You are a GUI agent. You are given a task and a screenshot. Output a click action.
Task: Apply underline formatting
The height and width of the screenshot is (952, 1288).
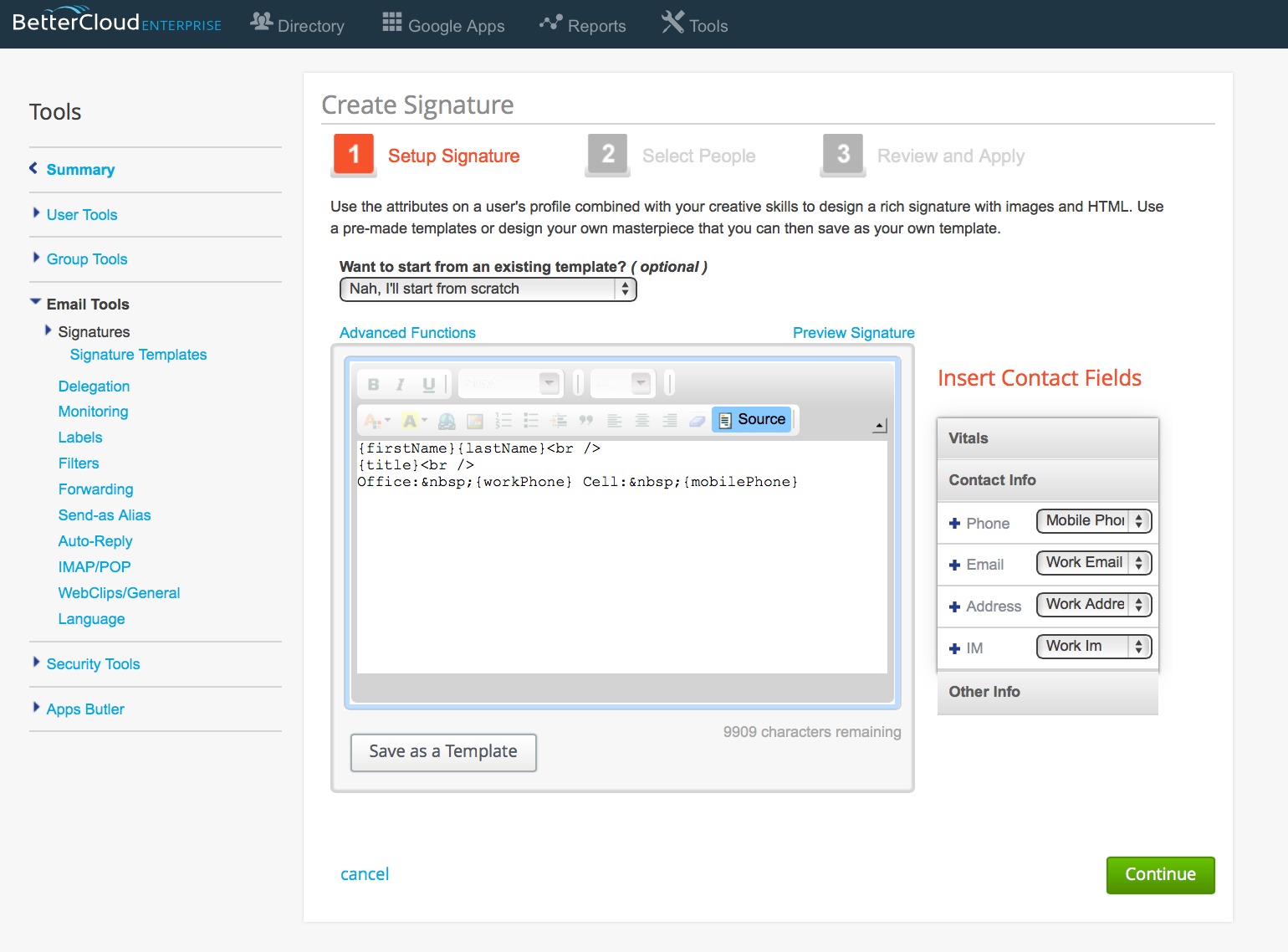click(x=428, y=383)
